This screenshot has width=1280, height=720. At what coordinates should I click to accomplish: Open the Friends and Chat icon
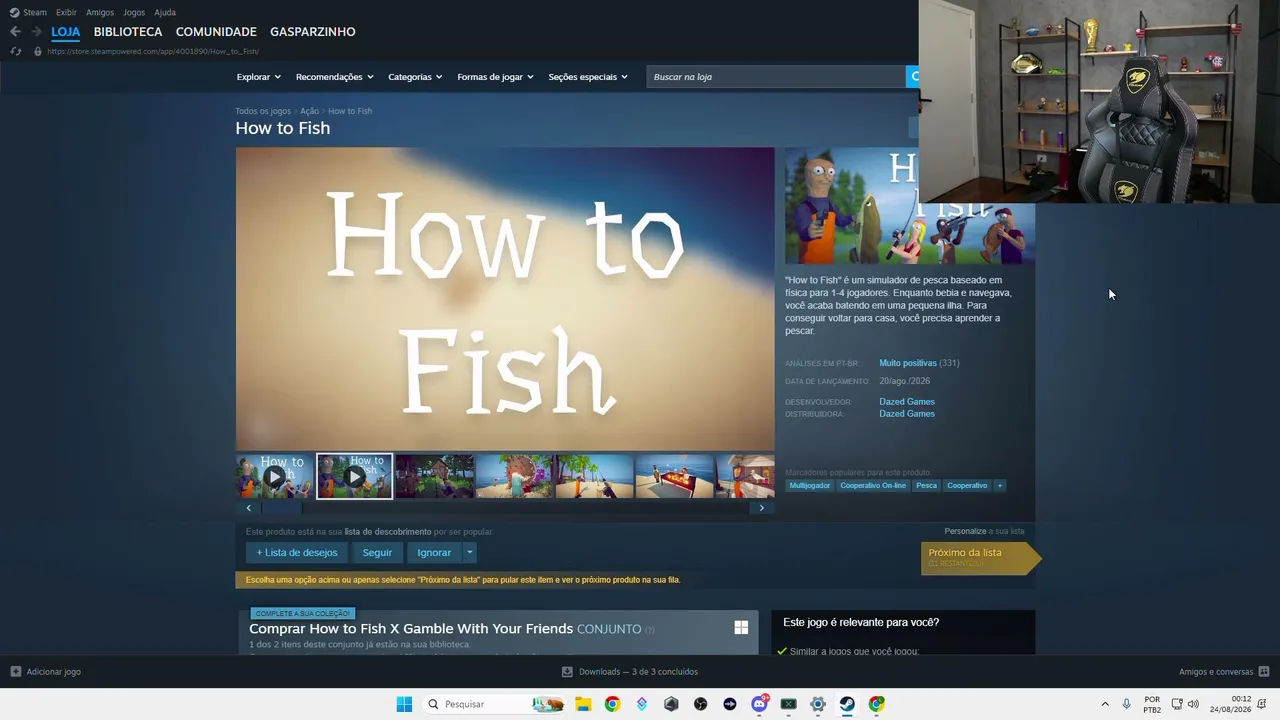click(x=1264, y=672)
